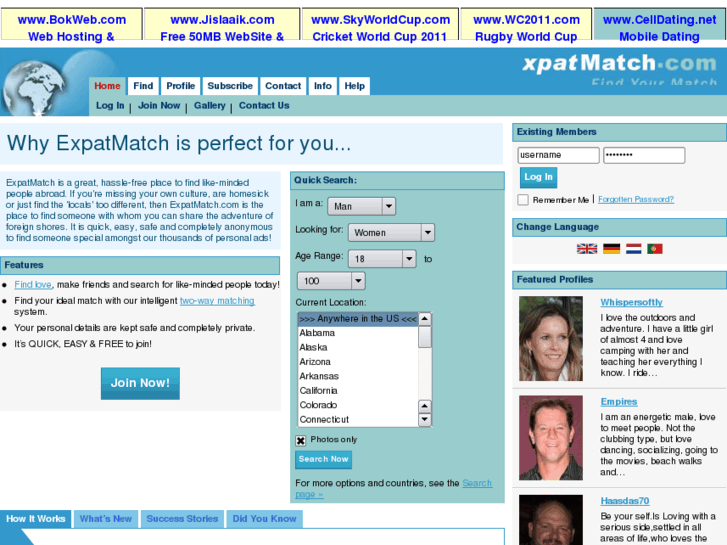Click the Search Now button
Screen dimensions: 727x545
click(324, 459)
